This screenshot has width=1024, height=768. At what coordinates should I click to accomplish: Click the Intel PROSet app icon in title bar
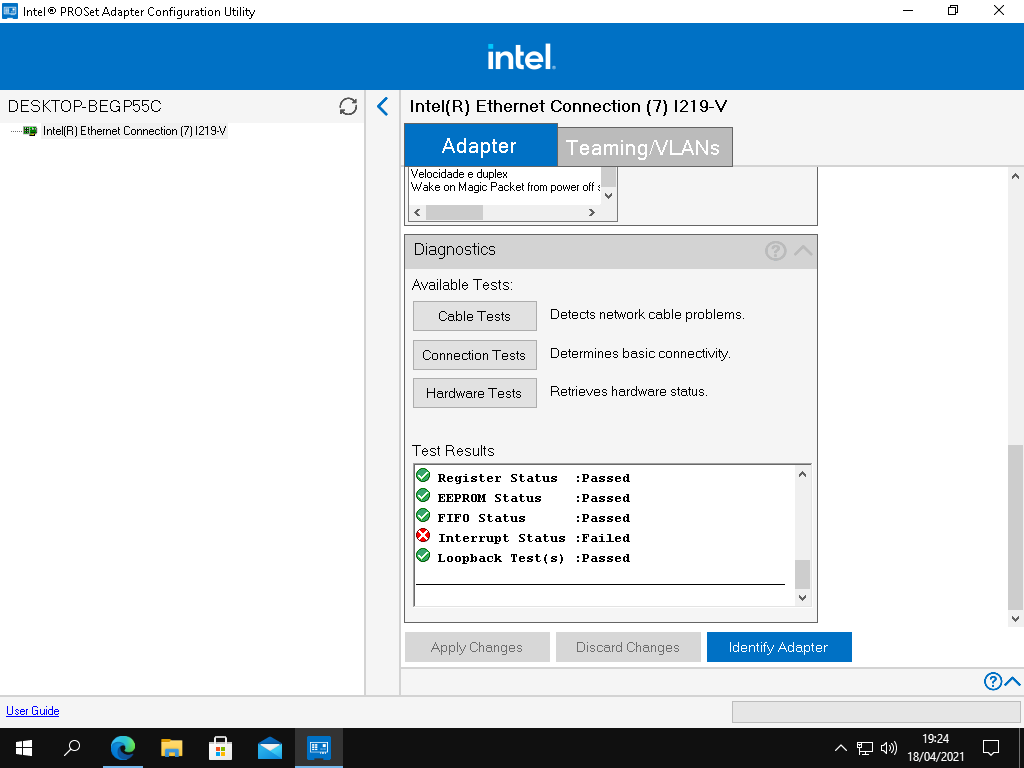[10, 11]
